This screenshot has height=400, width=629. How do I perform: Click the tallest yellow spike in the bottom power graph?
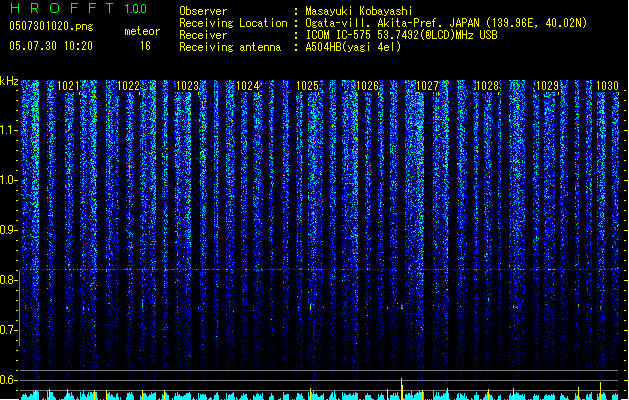(402, 388)
